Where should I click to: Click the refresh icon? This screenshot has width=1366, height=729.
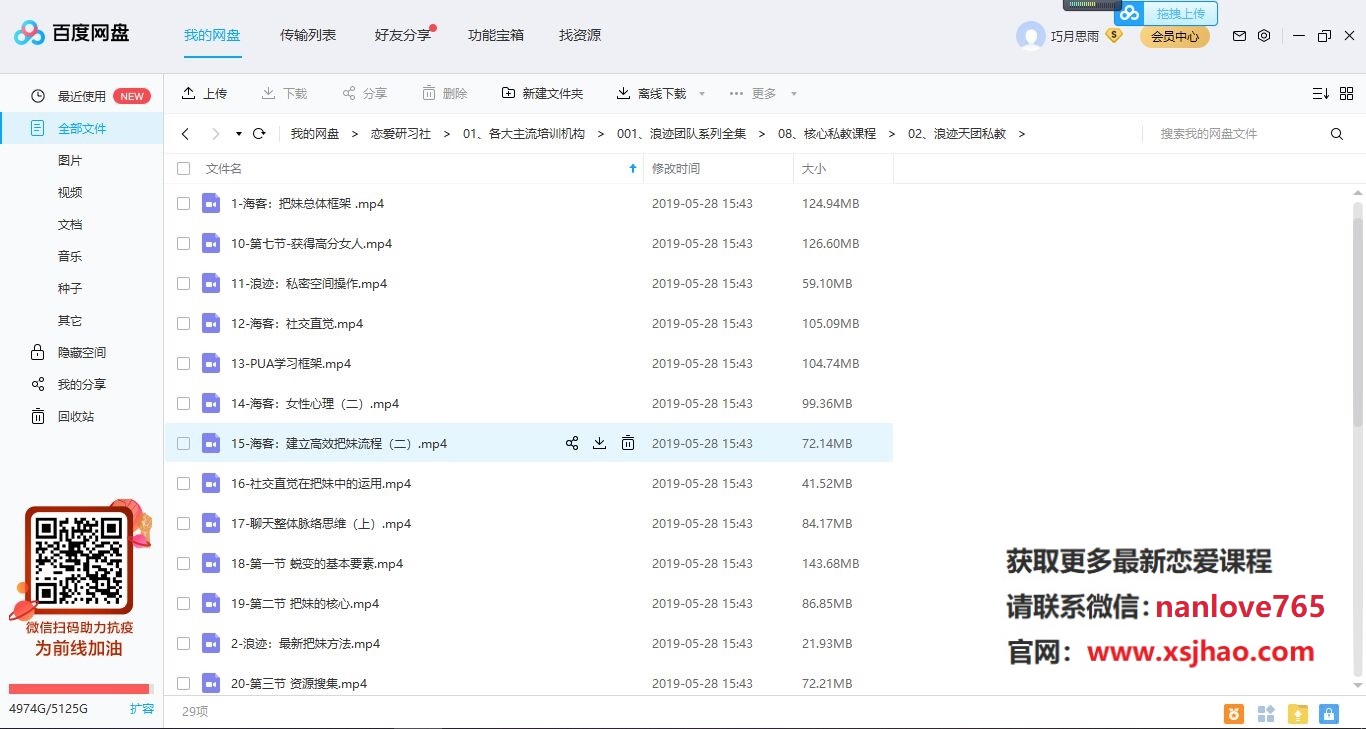point(259,134)
